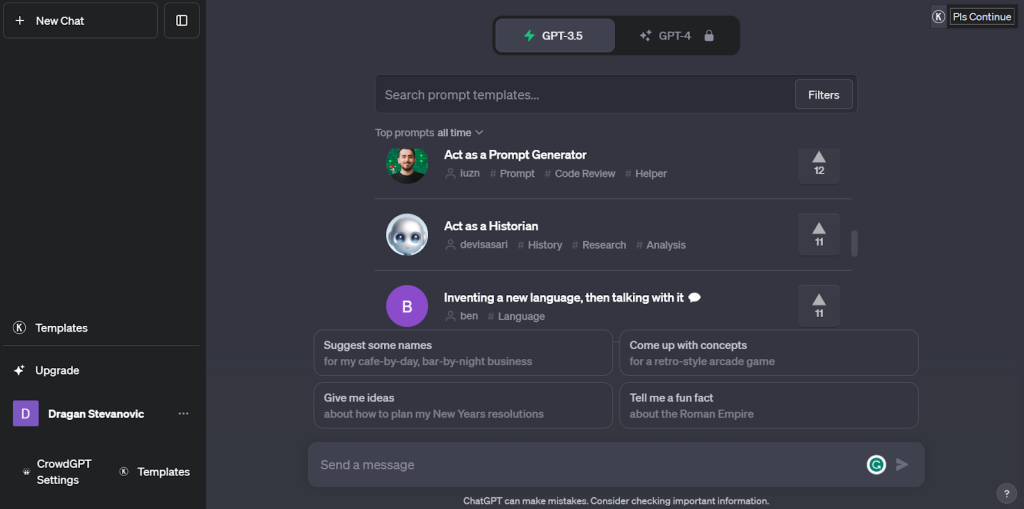The height and width of the screenshot is (509, 1024).
Task: Open the three-dot menu beside Dragan Stevanovic
Action: point(183,413)
